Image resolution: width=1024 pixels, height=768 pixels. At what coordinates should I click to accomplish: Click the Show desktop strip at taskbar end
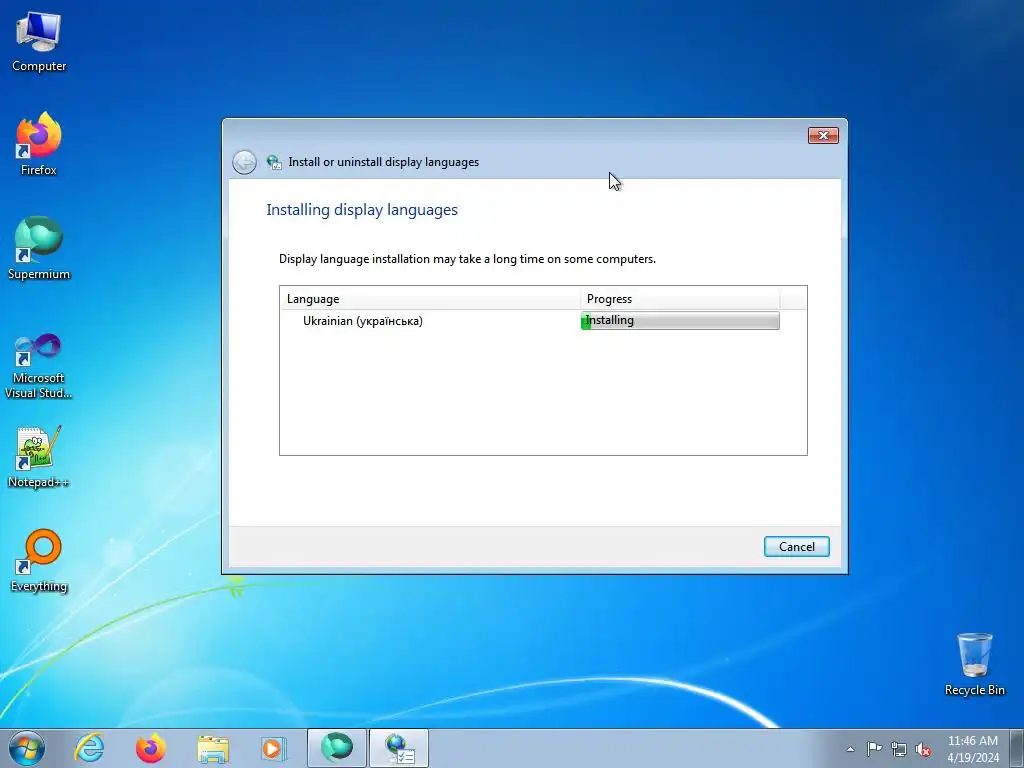tap(1017, 748)
